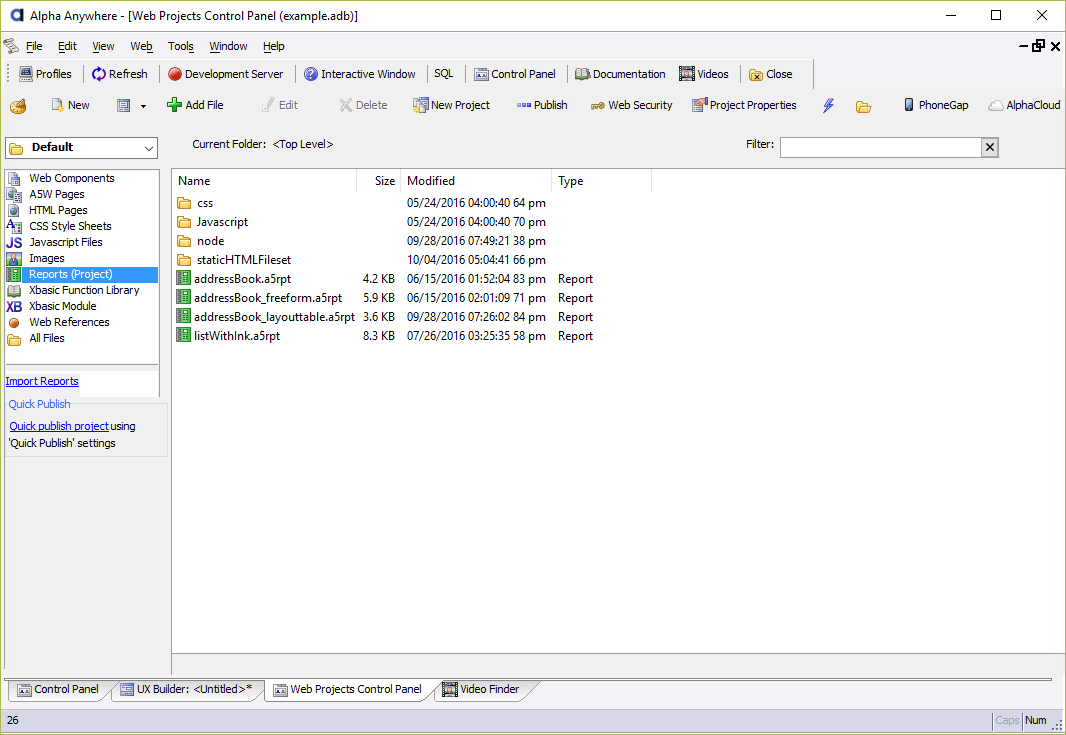Click the lightning bolt icon
The width and height of the screenshot is (1066, 735).
tap(828, 105)
